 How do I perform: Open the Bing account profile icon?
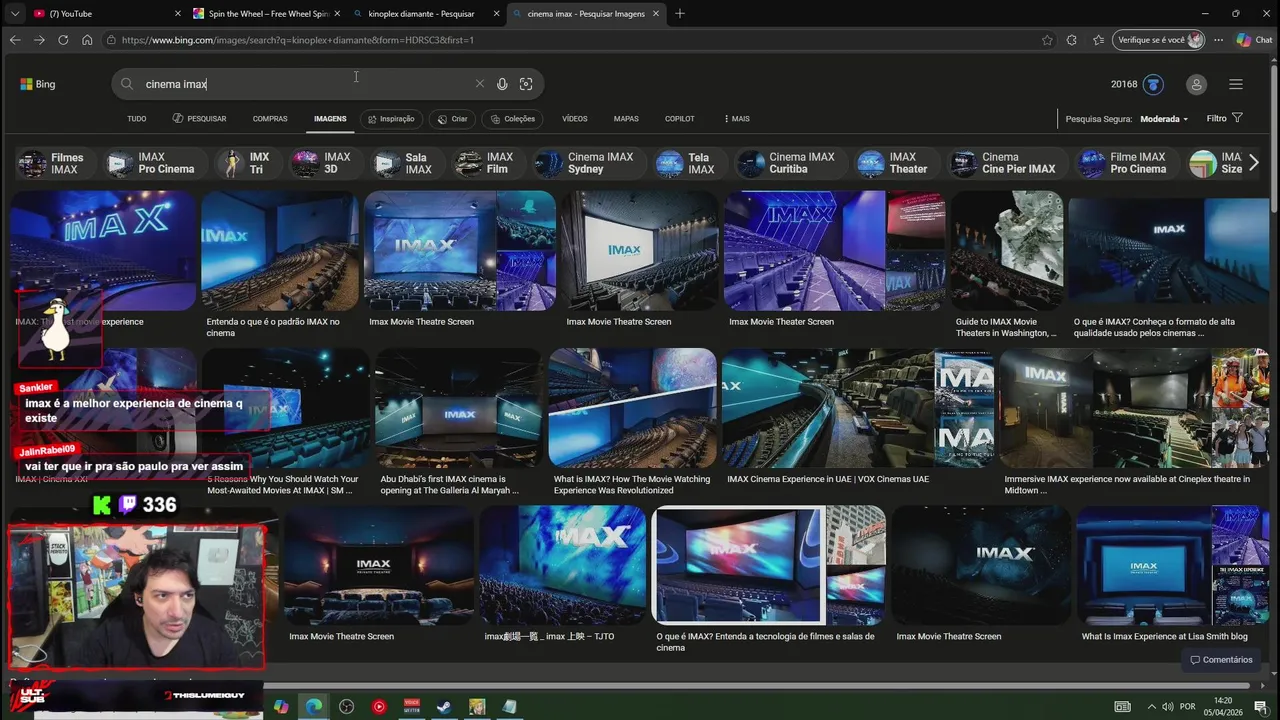click(x=1196, y=84)
